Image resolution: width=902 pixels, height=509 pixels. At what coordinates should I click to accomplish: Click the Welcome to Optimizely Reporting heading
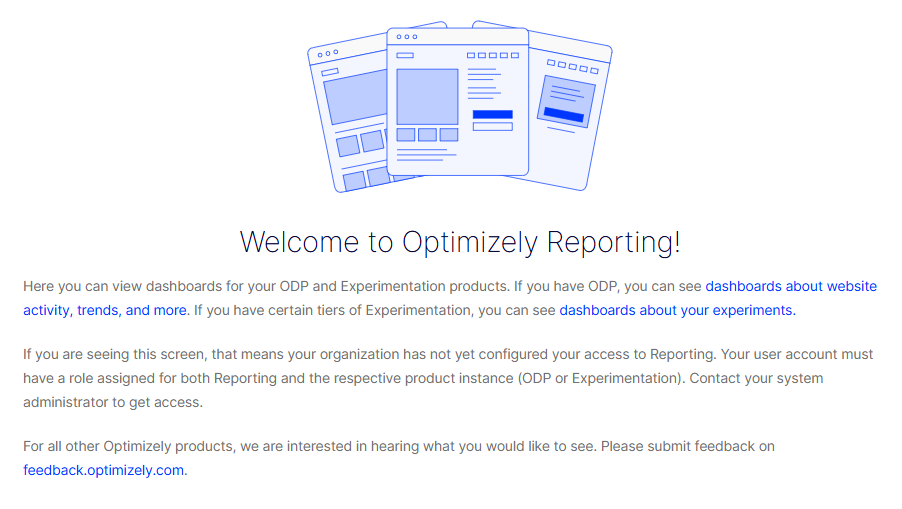tap(460, 242)
